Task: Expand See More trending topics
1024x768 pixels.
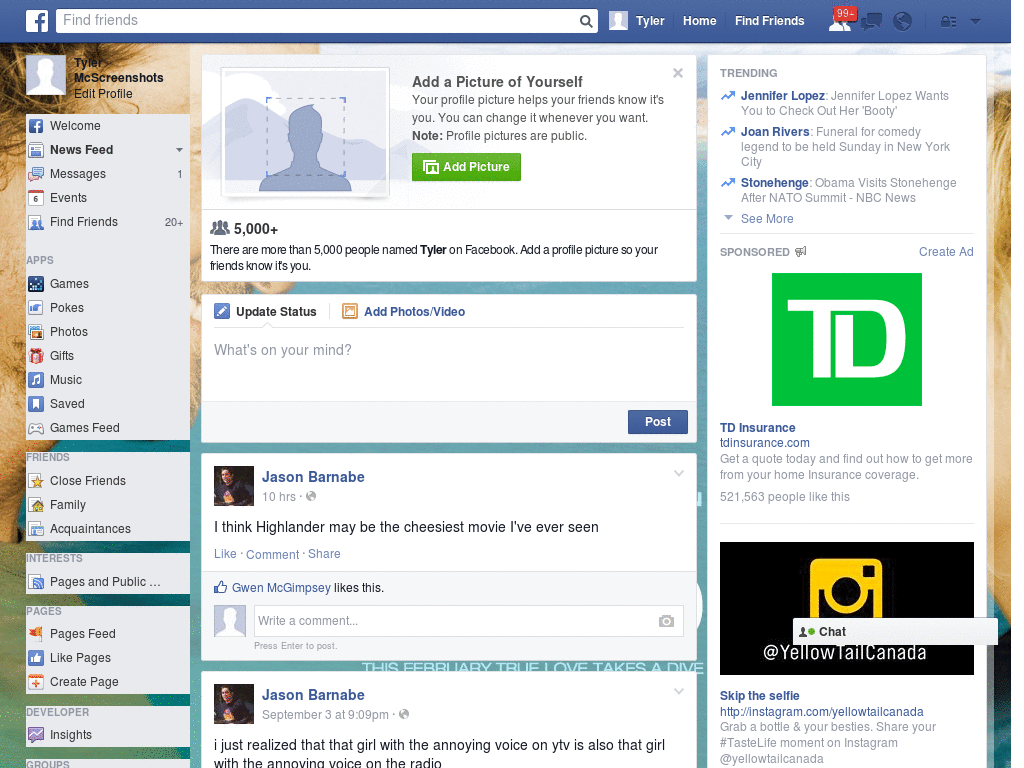Action: 767,219
